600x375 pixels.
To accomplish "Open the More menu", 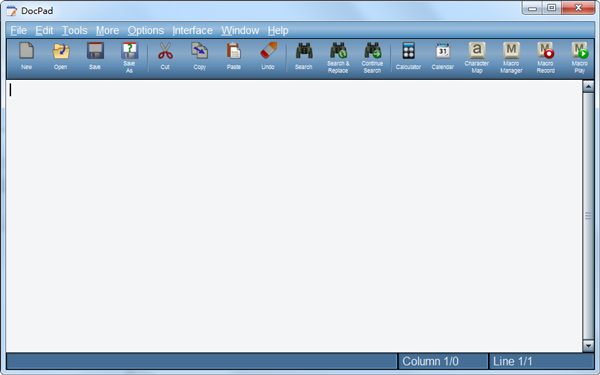I will click(x=107, y=30).
